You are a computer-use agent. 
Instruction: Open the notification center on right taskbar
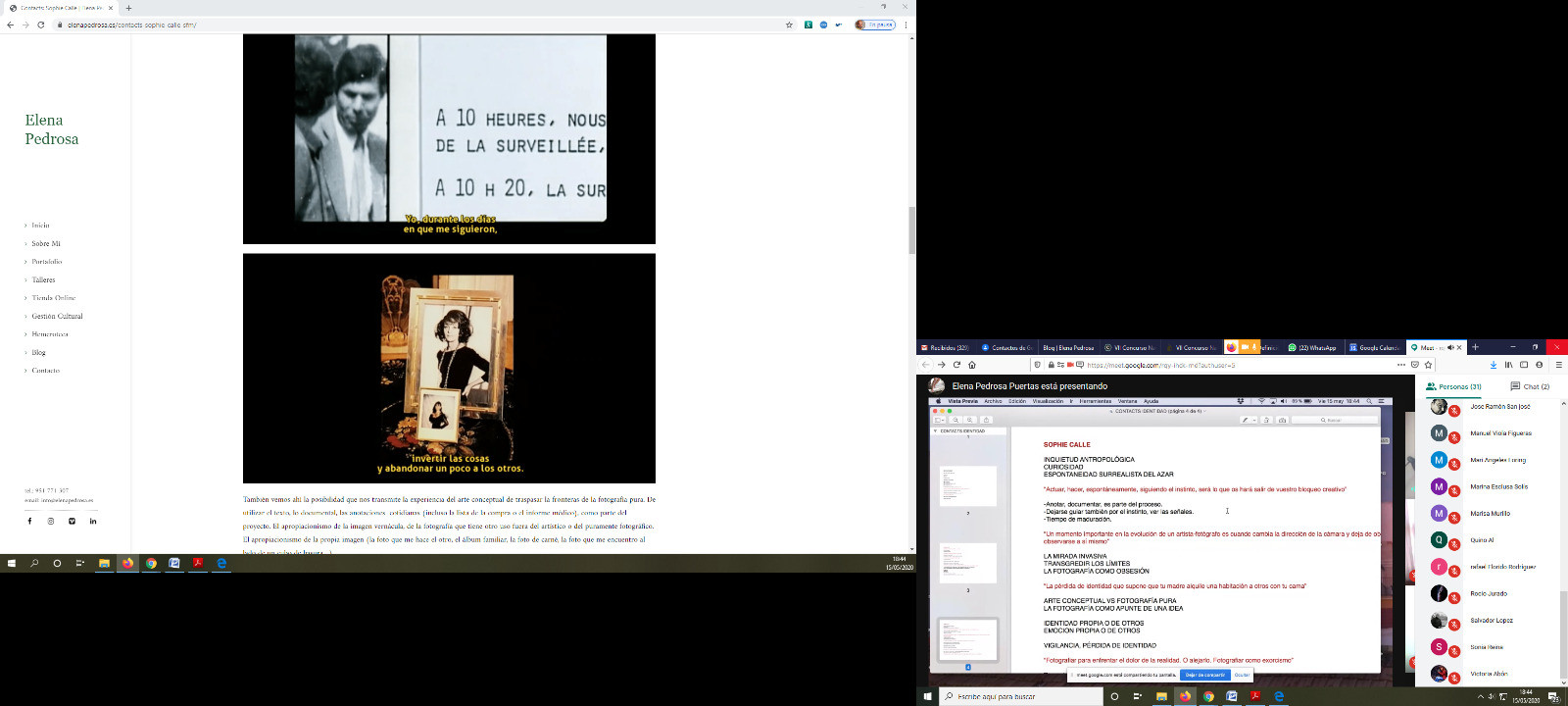click(x=1553, y=696)
